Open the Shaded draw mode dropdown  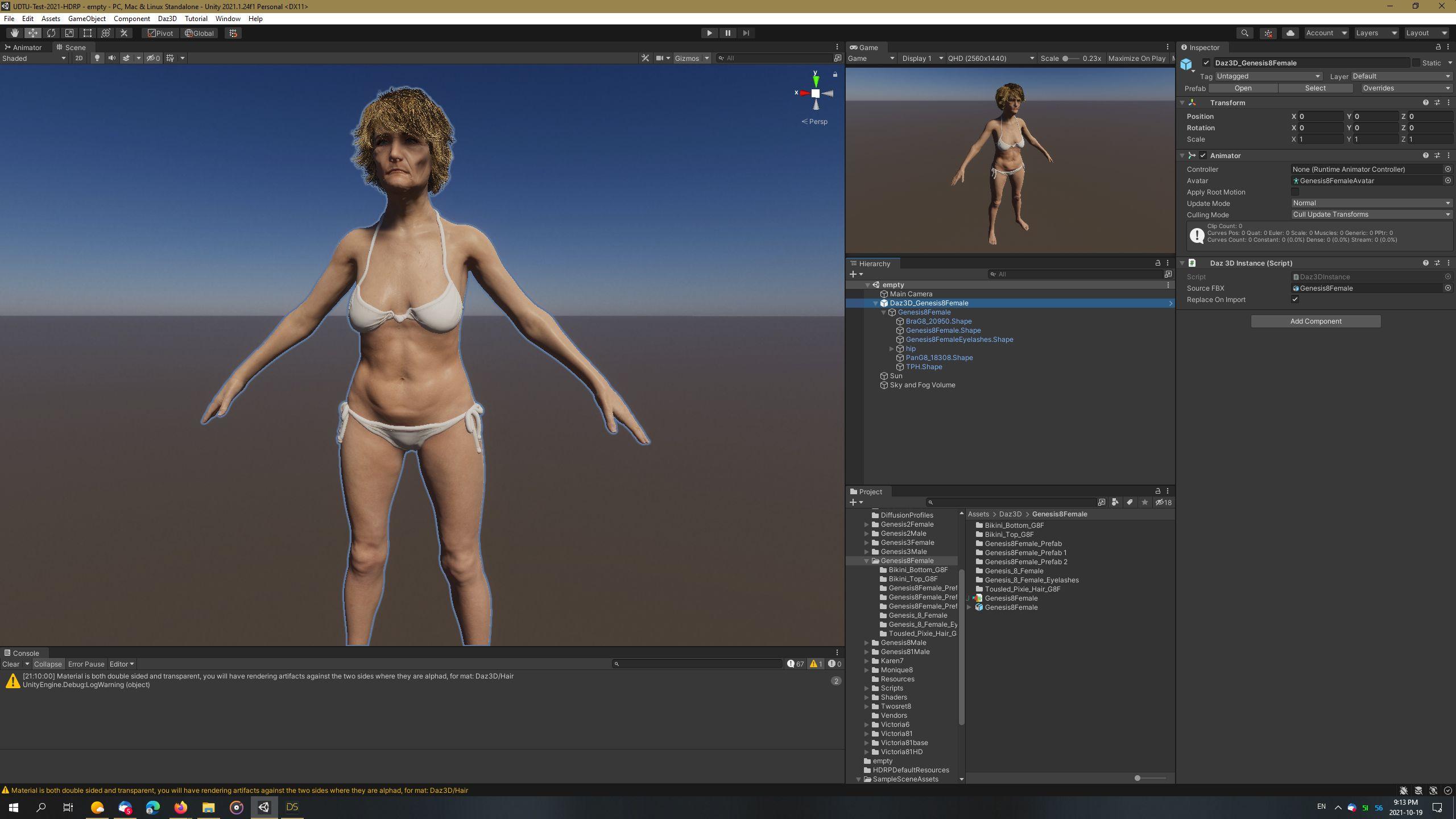(34, 58)
